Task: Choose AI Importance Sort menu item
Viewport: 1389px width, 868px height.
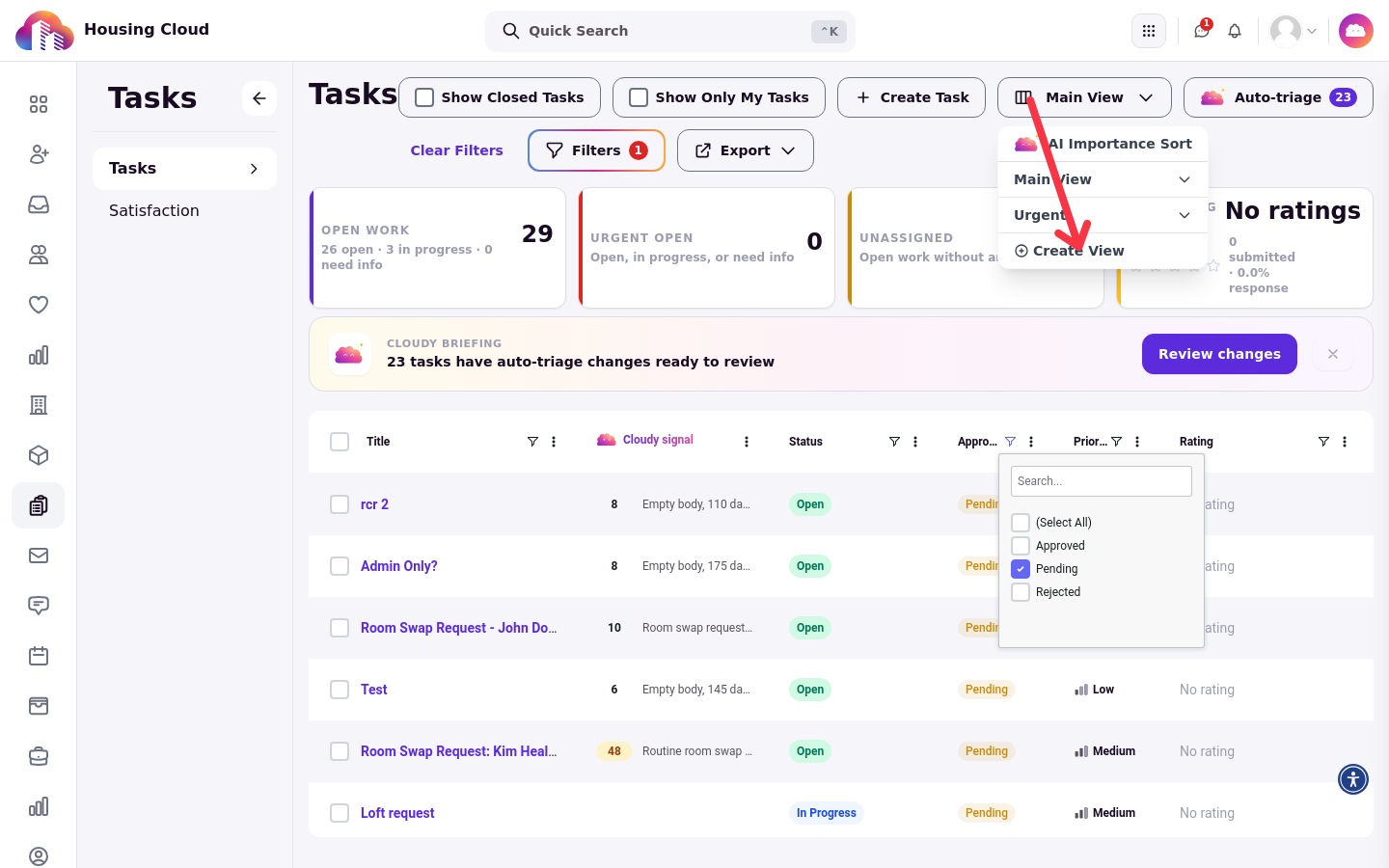Action: 1103,144
